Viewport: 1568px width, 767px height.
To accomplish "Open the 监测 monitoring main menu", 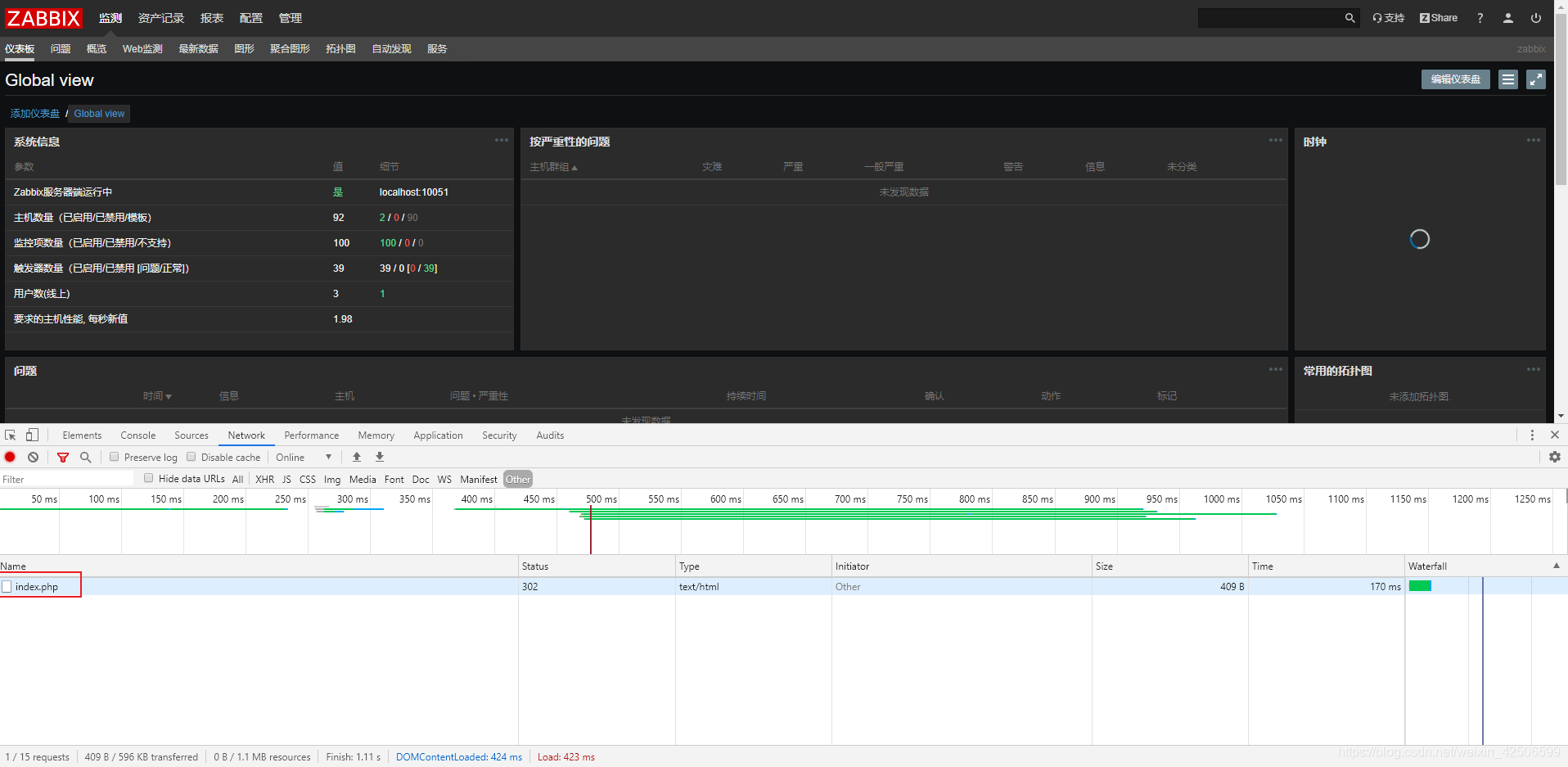I will point(110,18).
